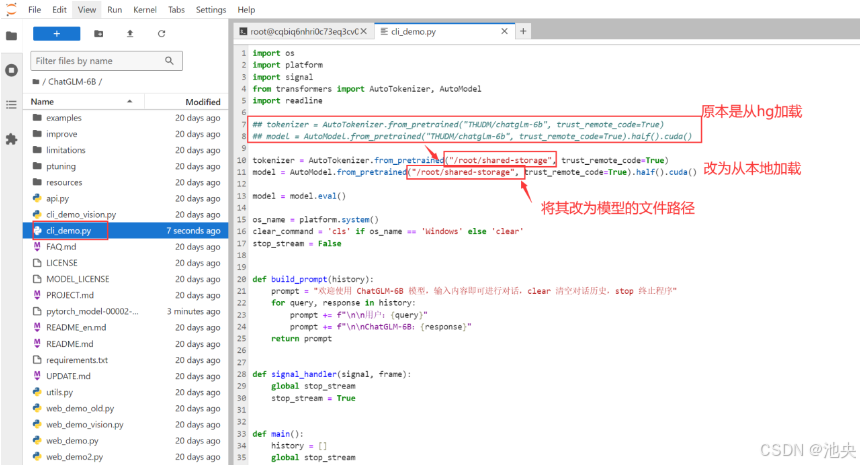Screen dimensions: 860x465
Task: Click markdown icon beside FAQ.md
Action: click(37, 247)
